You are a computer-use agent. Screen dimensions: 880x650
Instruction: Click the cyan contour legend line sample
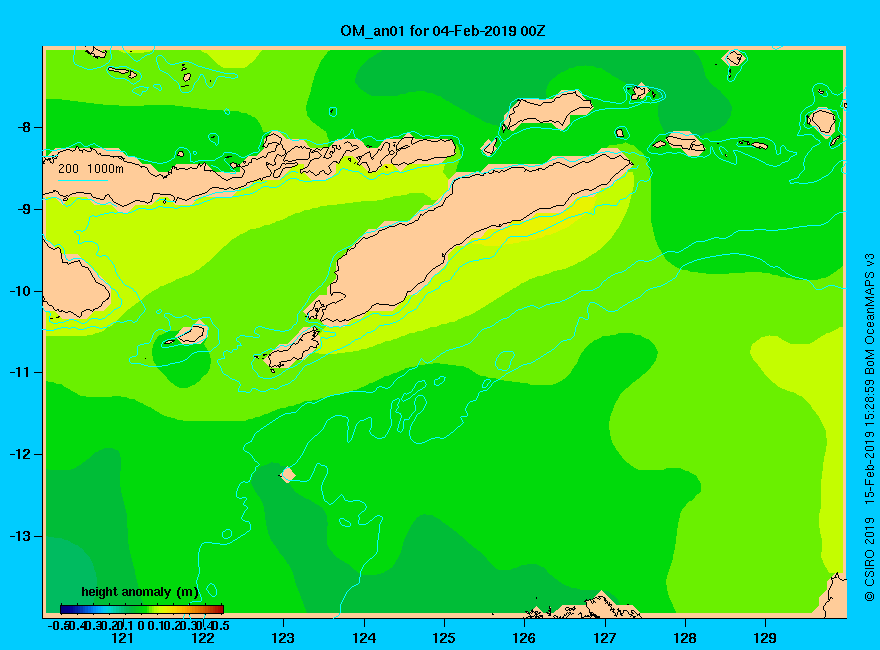click(x=82, y=180)
